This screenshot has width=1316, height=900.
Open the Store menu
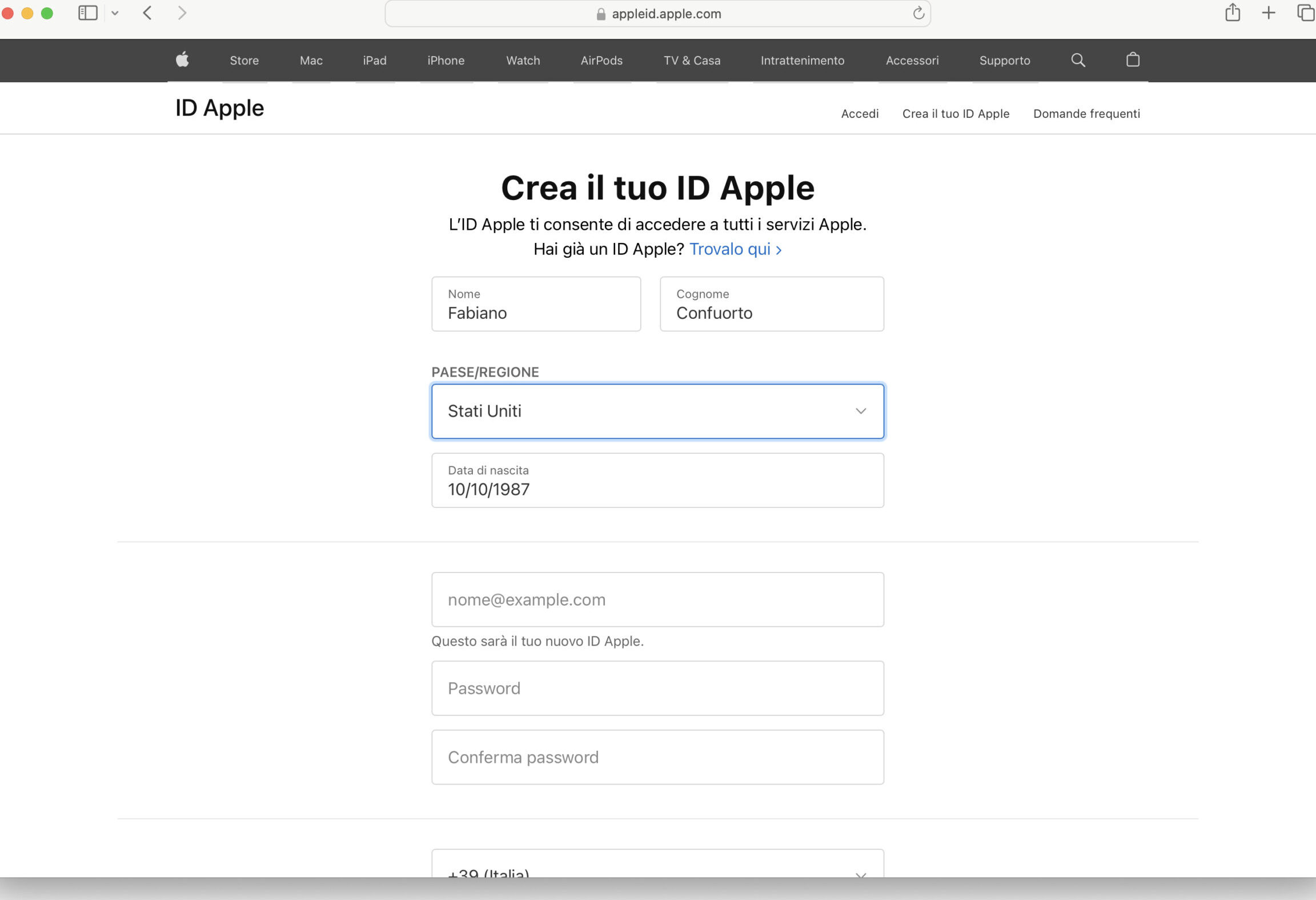[244, 61]
